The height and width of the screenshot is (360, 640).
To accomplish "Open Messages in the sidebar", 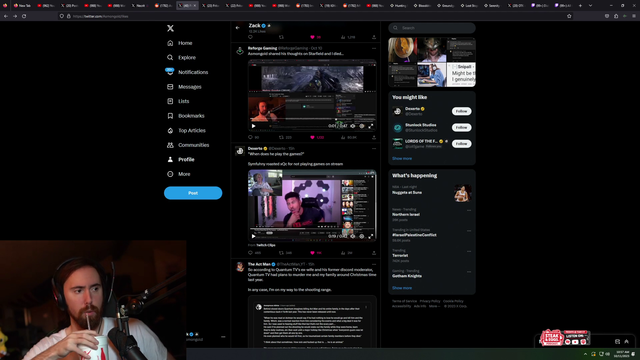I will pyautogui.click(x=184, y=87).
